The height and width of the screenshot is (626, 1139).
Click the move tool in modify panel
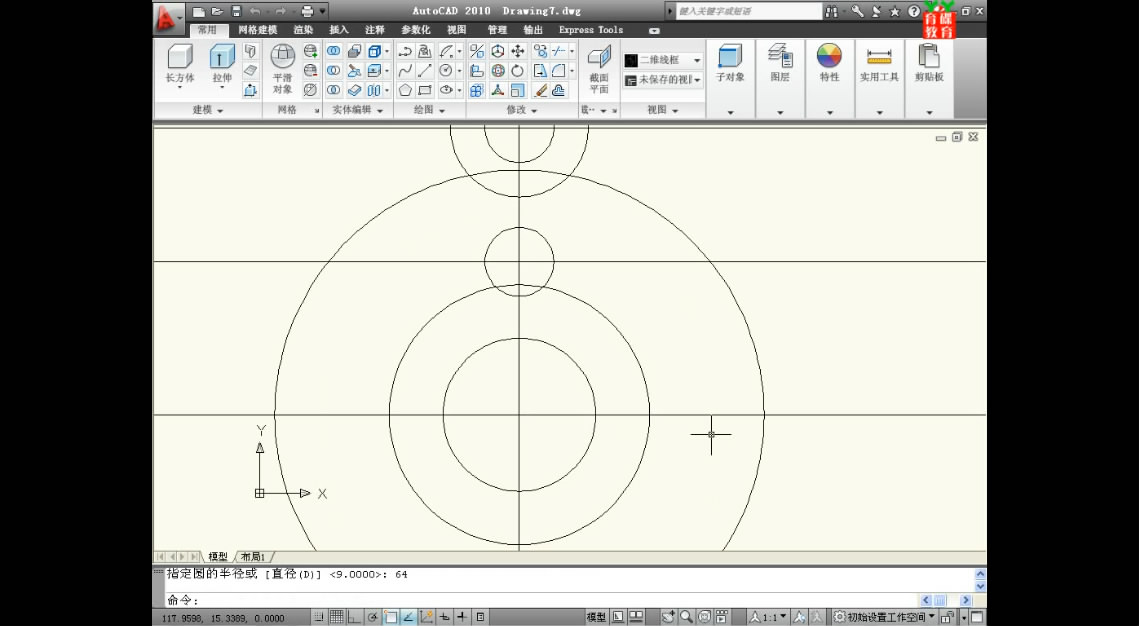pyautogui.click(x=518, y=51)
